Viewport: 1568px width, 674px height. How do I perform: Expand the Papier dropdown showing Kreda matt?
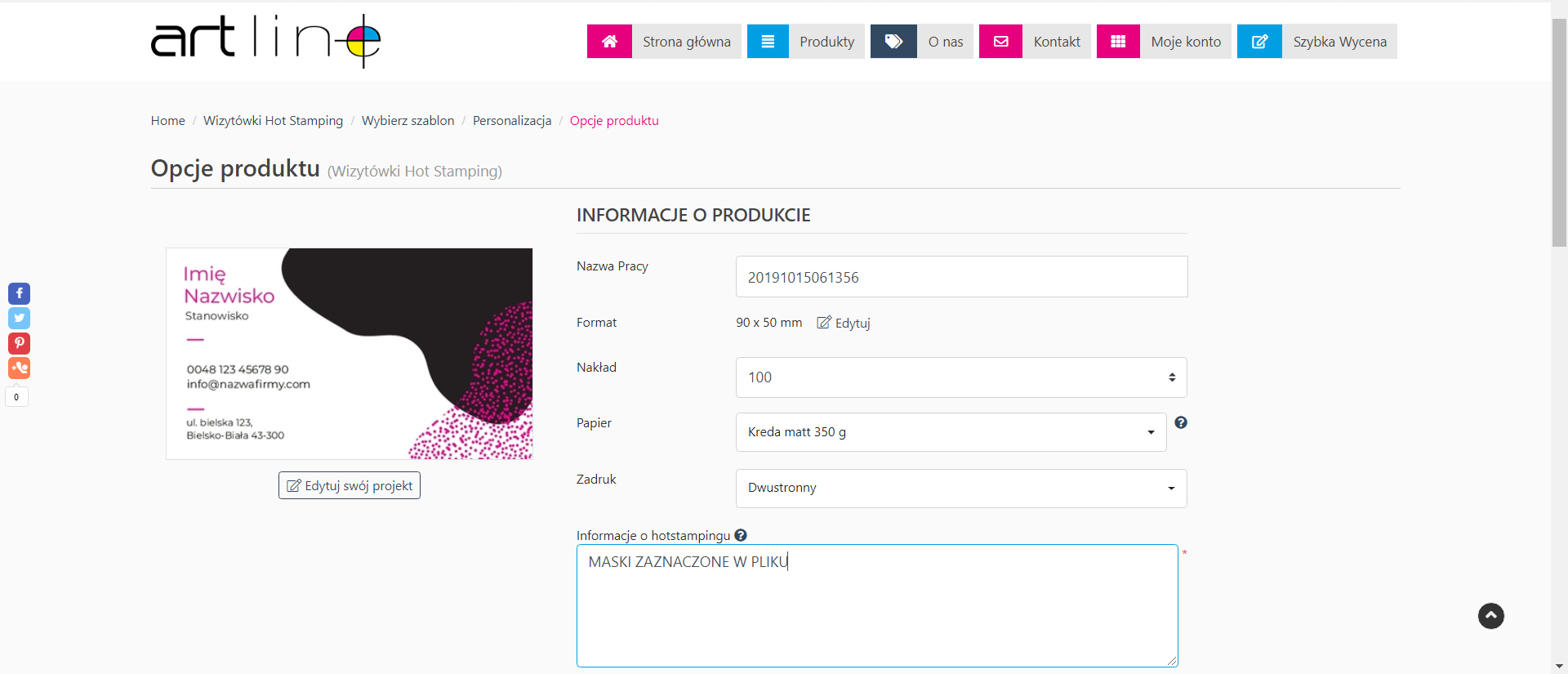951,432
